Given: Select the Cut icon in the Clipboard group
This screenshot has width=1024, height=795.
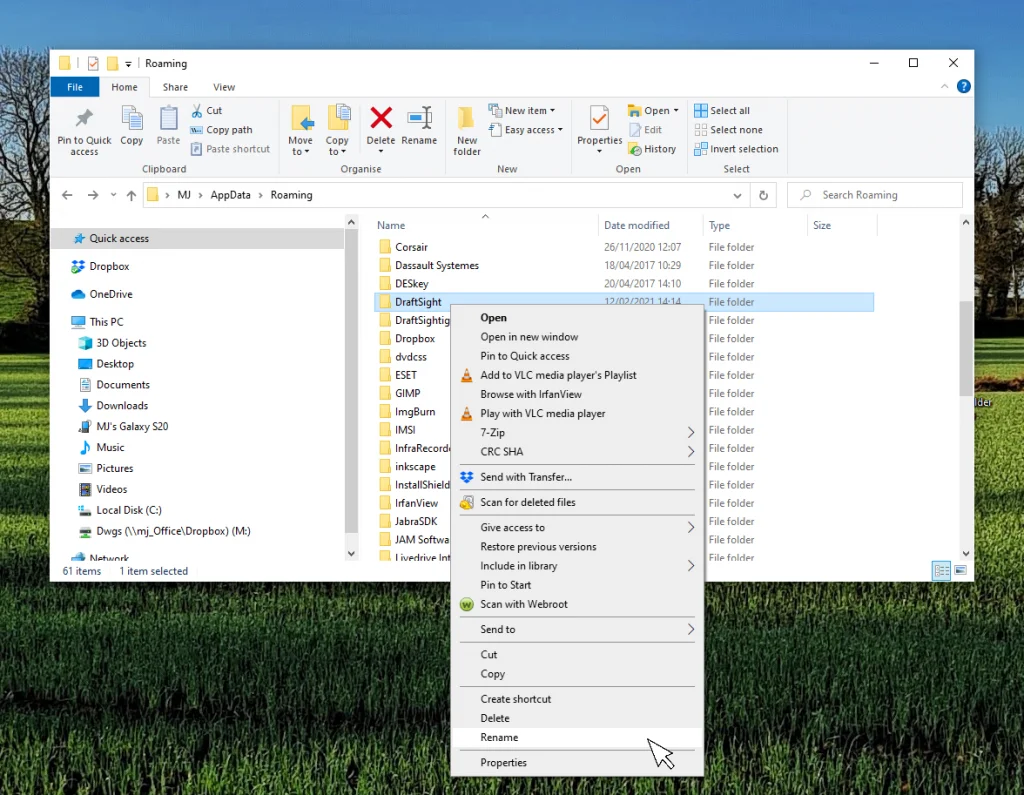Looking at the screenshot, I should [199, 110].
